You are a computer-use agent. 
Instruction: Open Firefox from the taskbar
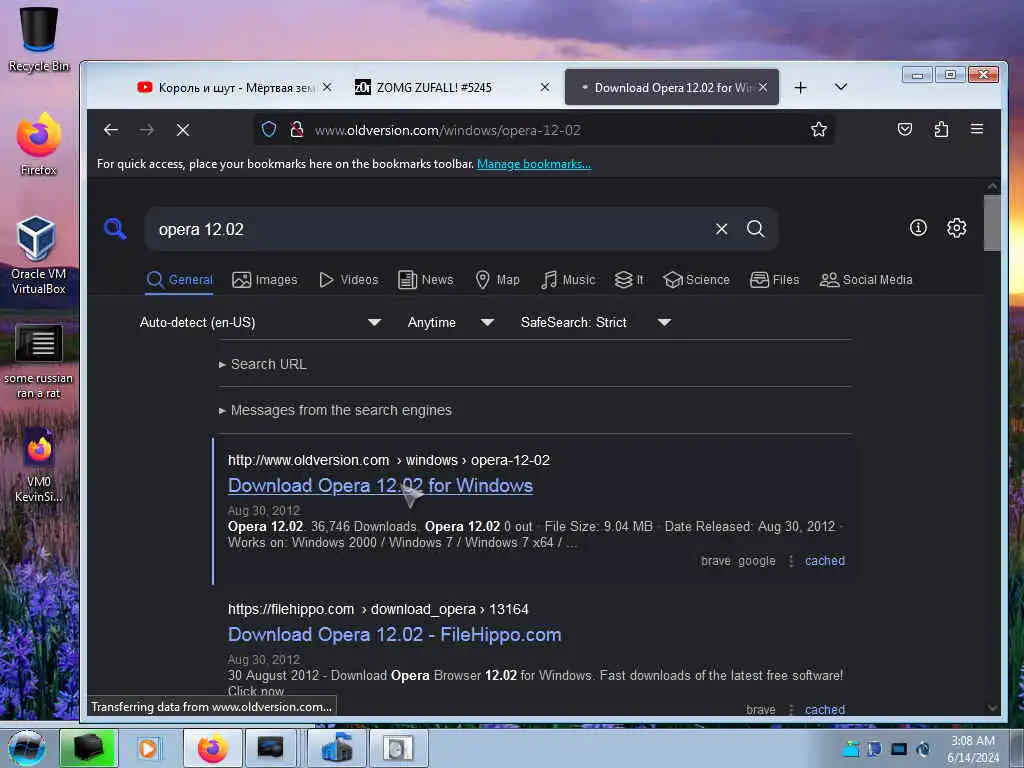pos(212,748)
